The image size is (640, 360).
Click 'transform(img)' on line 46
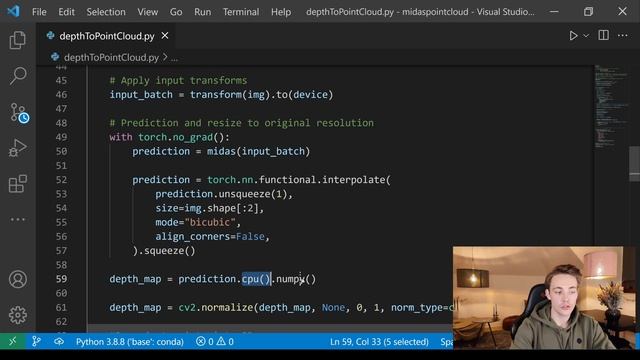tap(230, 95)
